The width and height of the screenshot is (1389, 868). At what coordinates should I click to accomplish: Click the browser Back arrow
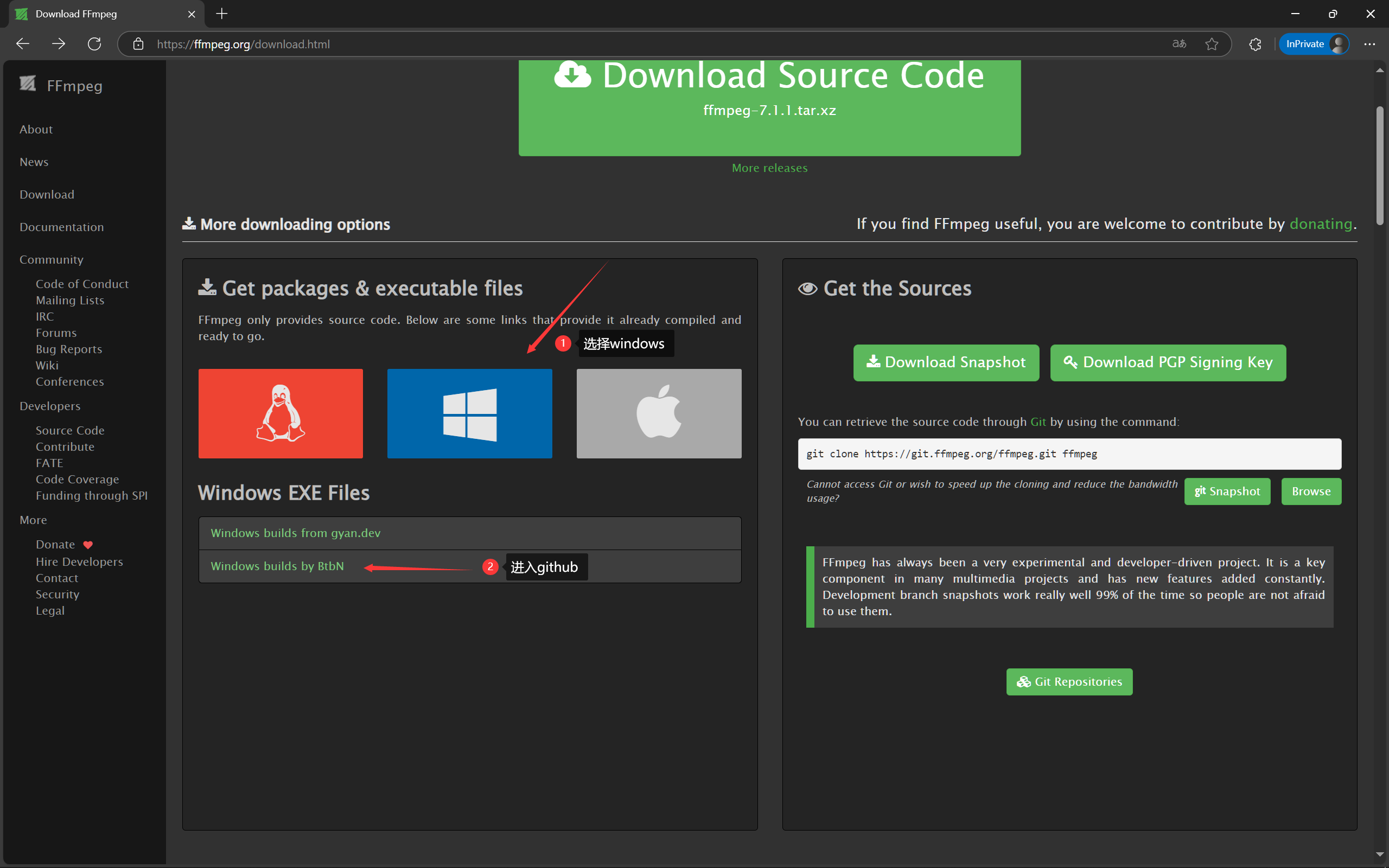[23, 43]
